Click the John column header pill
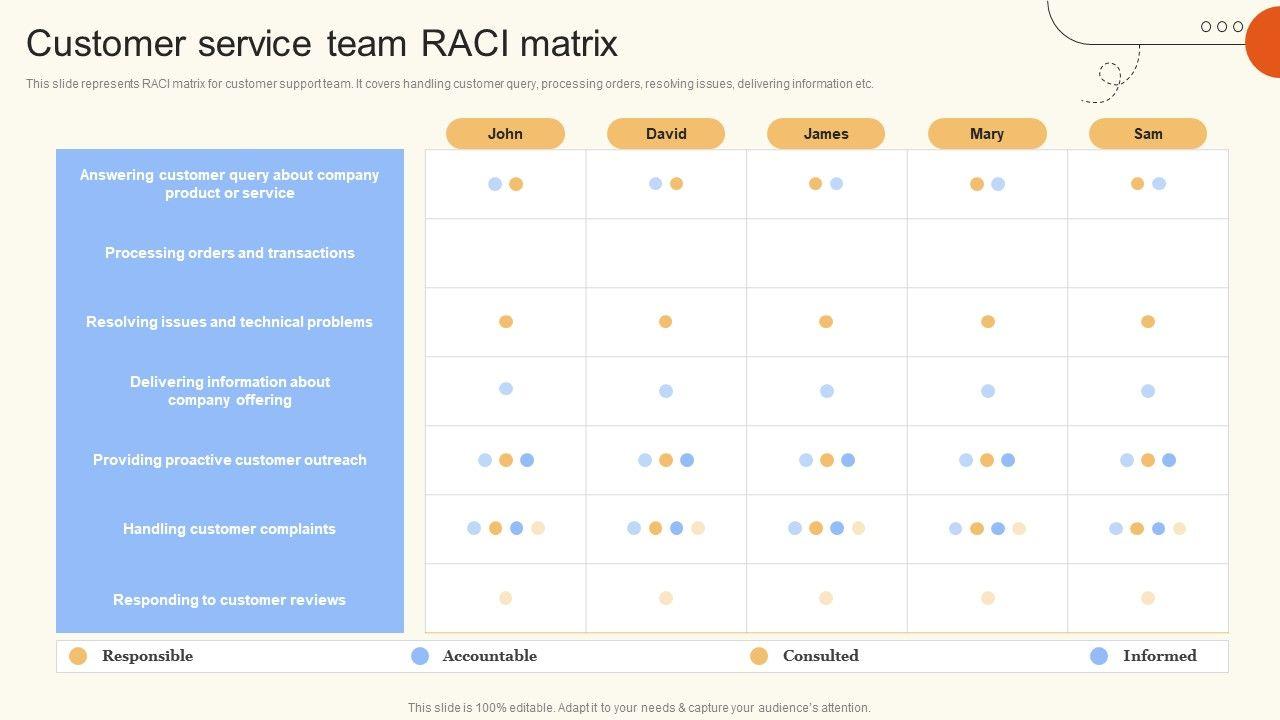1280x720 pixels. coord(505,133)
